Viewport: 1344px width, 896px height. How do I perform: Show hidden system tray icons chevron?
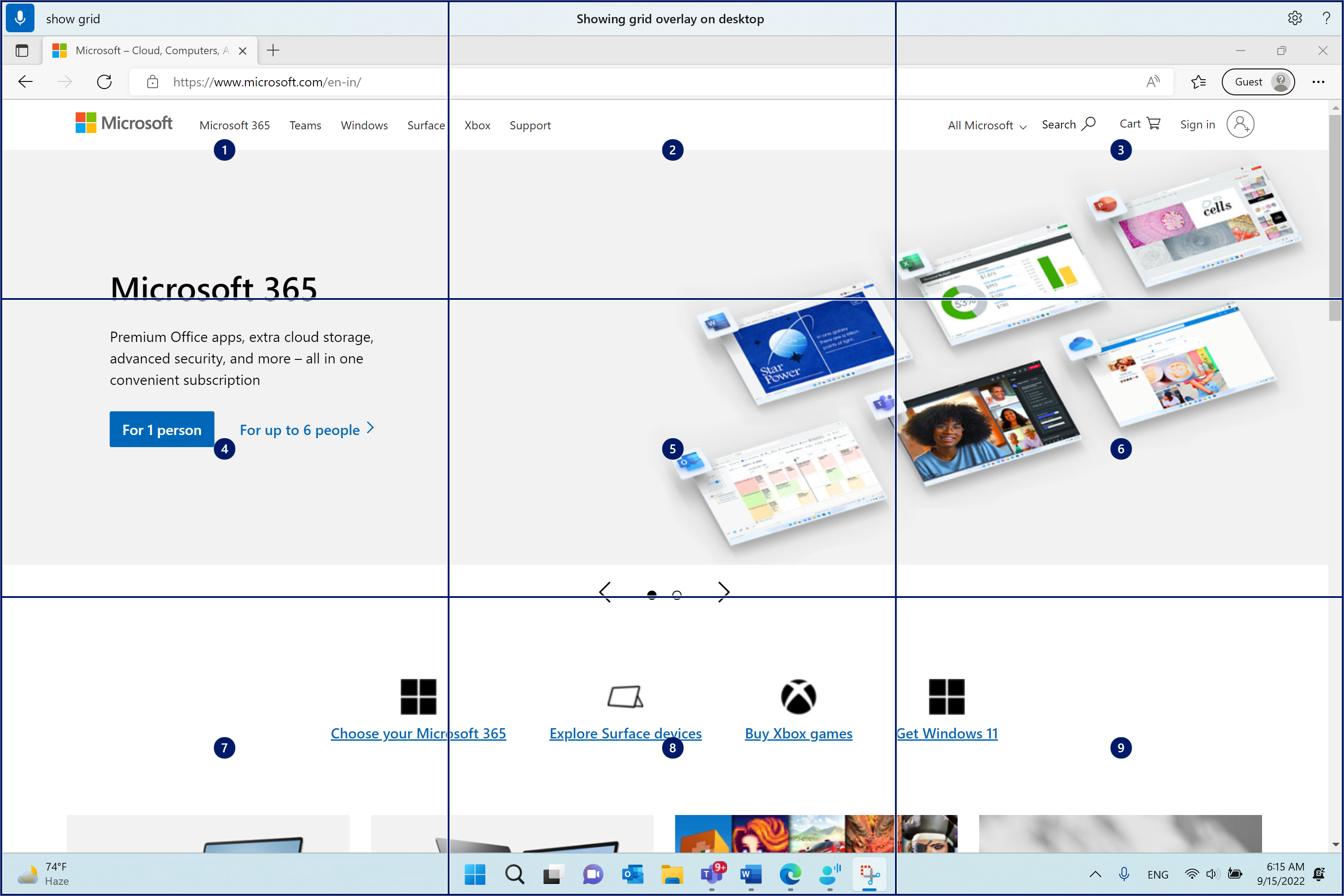coord(1096,874)
